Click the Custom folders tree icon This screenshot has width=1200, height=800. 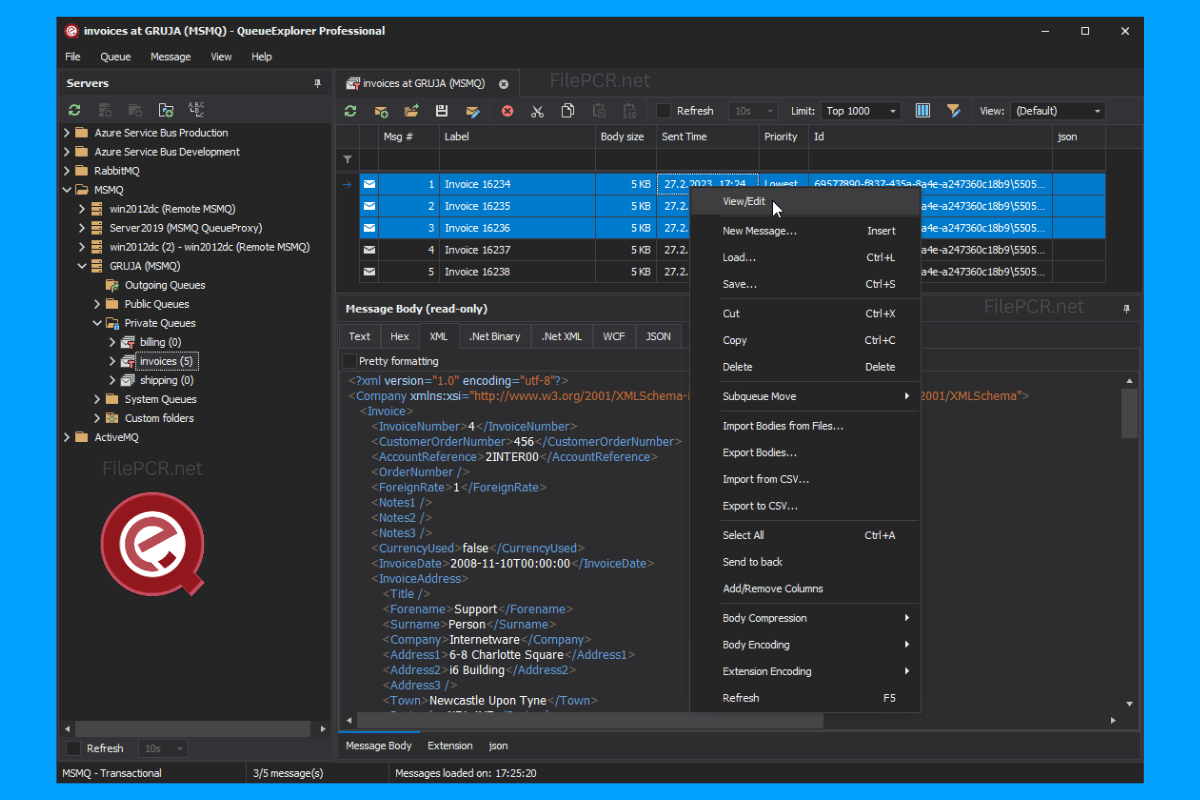(112, 418)
